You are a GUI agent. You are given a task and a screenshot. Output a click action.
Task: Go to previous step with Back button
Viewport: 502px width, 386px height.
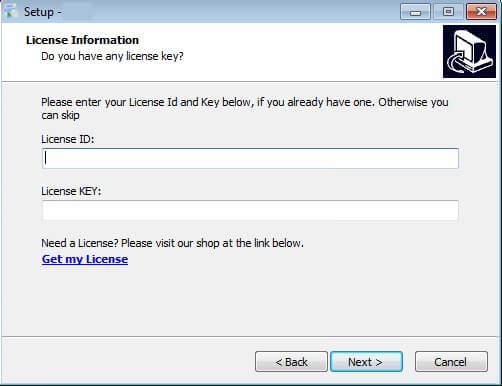coord(291,362)
